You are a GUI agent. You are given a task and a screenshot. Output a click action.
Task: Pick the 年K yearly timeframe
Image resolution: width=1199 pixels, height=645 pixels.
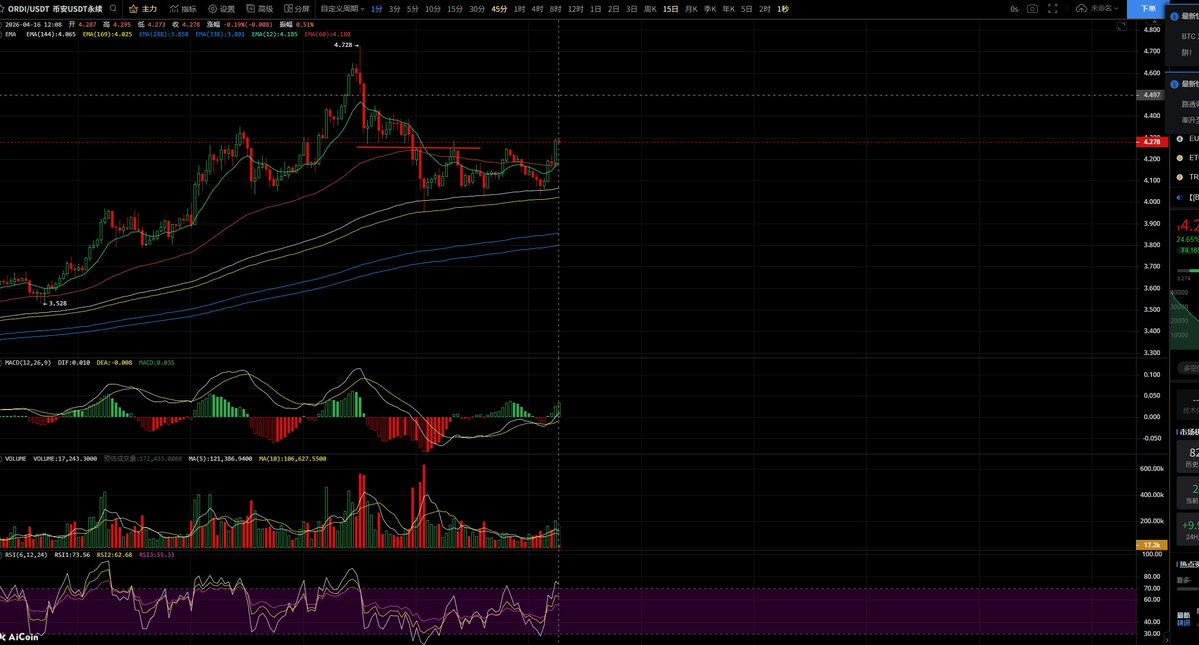(x=729, y=9)
